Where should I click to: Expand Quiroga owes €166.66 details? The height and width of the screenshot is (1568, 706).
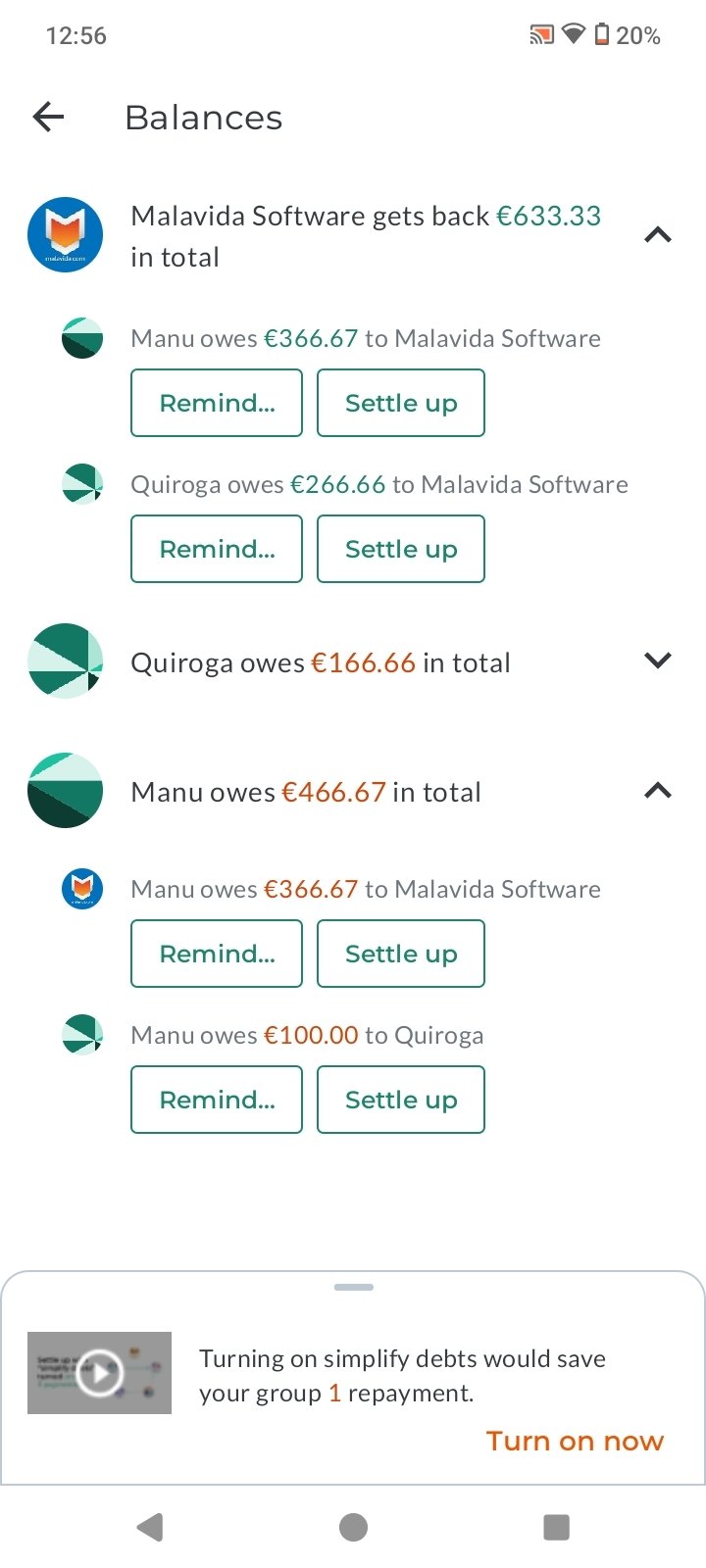(658, 661)
